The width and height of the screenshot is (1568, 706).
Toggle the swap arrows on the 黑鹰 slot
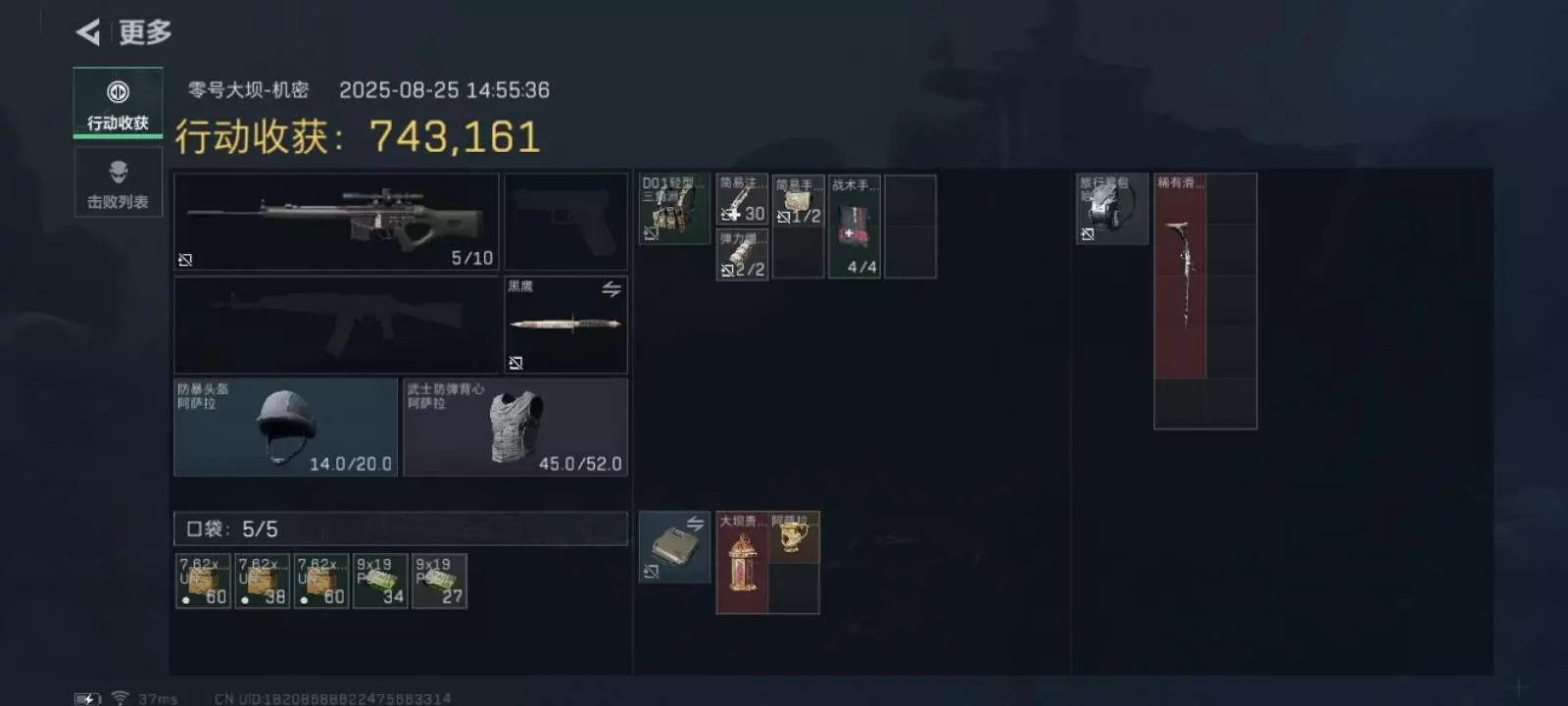[x=612, y=288]
